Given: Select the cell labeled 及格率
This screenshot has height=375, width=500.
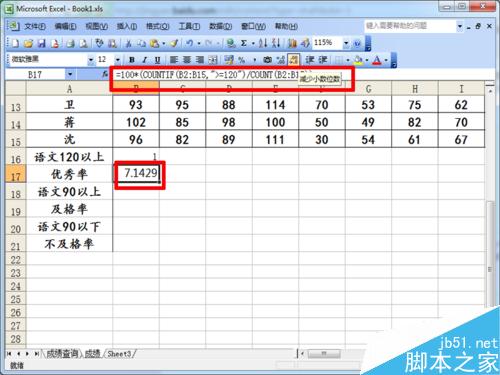Looking at the screenshot, I should 69,209.
